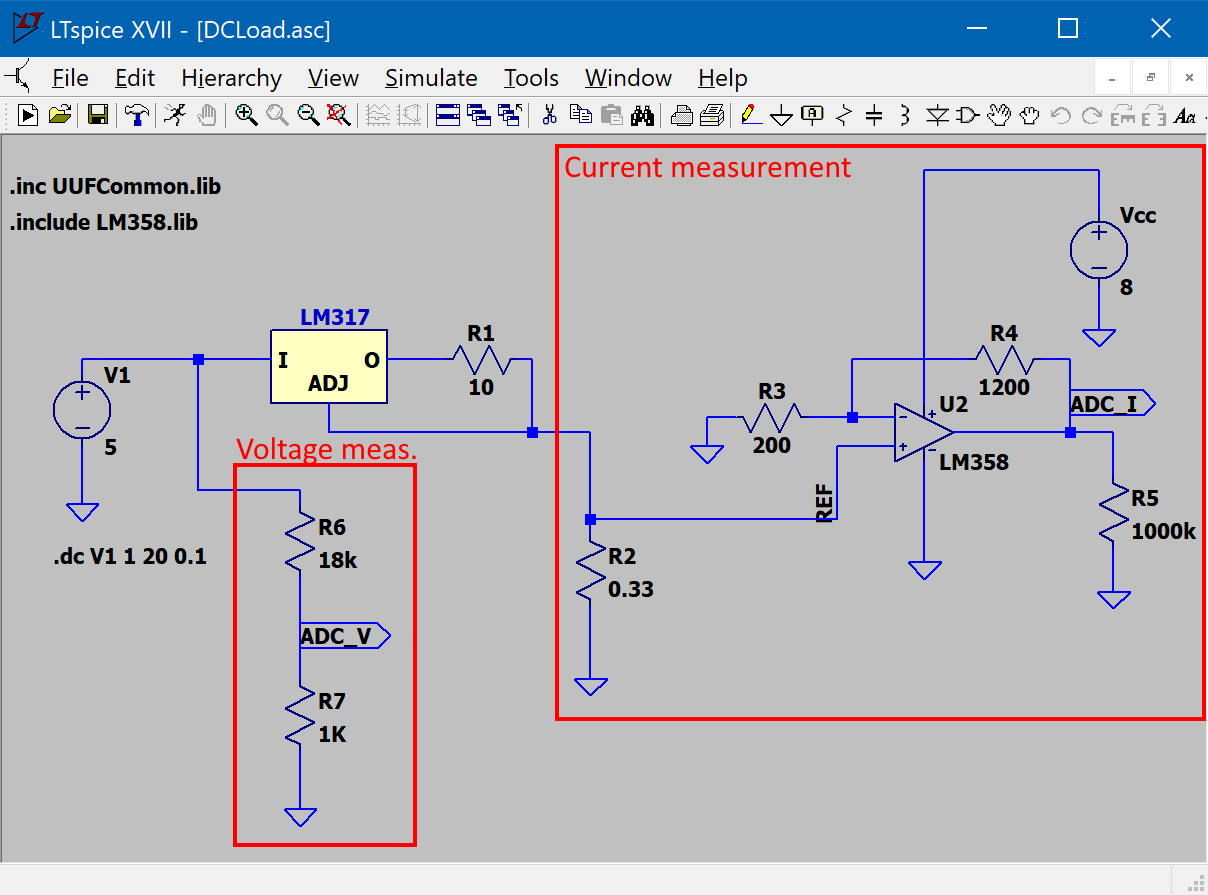Click the REF net label
This screenshot has height=895, width=1208.
[825, 501]
